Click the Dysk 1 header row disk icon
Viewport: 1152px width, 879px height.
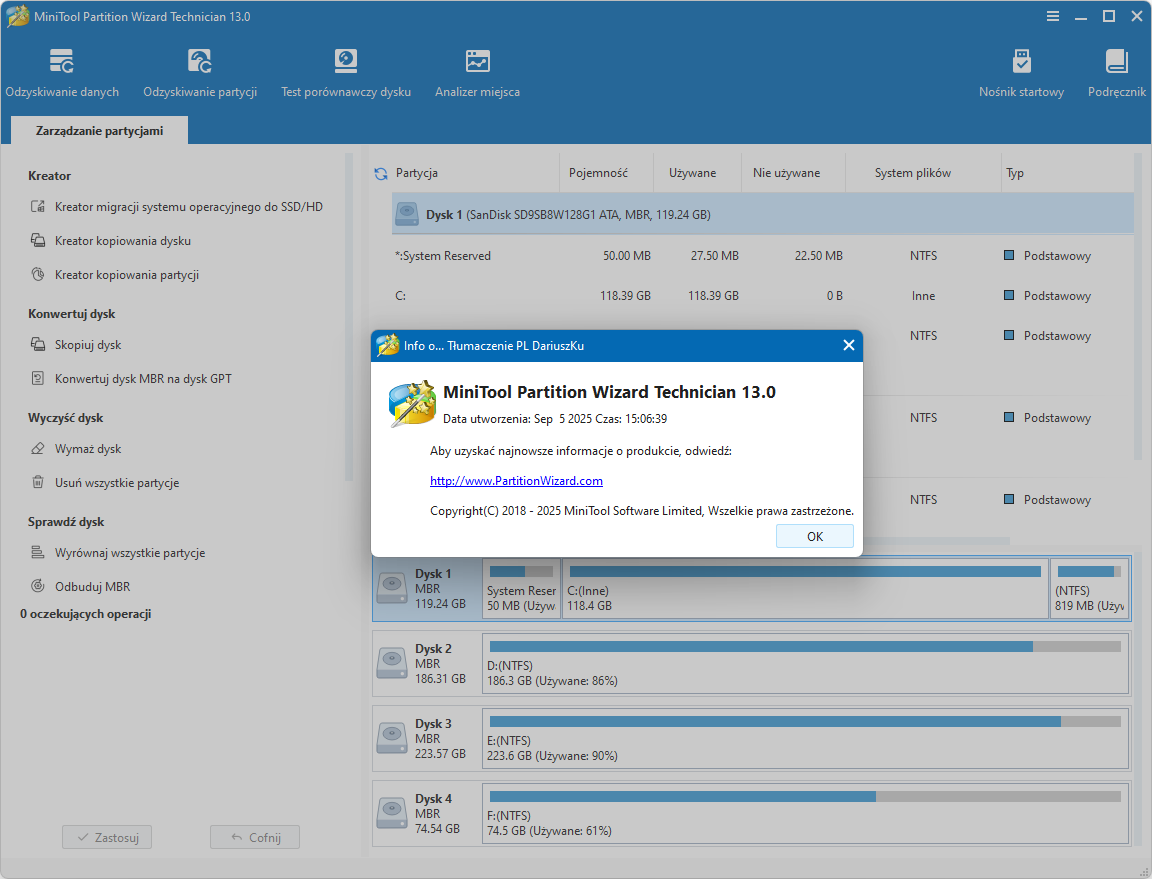tap(407, 215)
